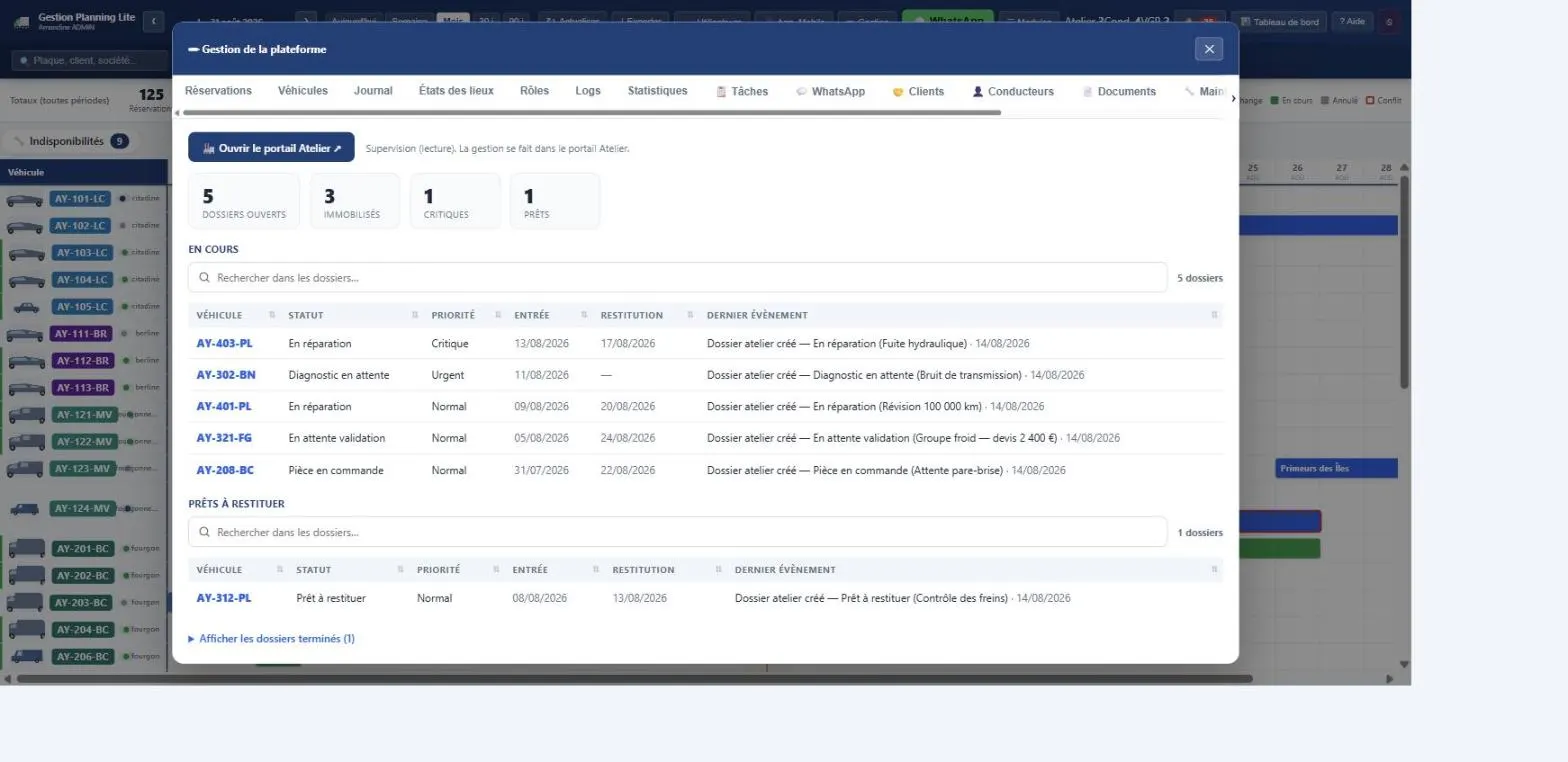
Task: Open the Journal tab
Action: pos(373,90)
